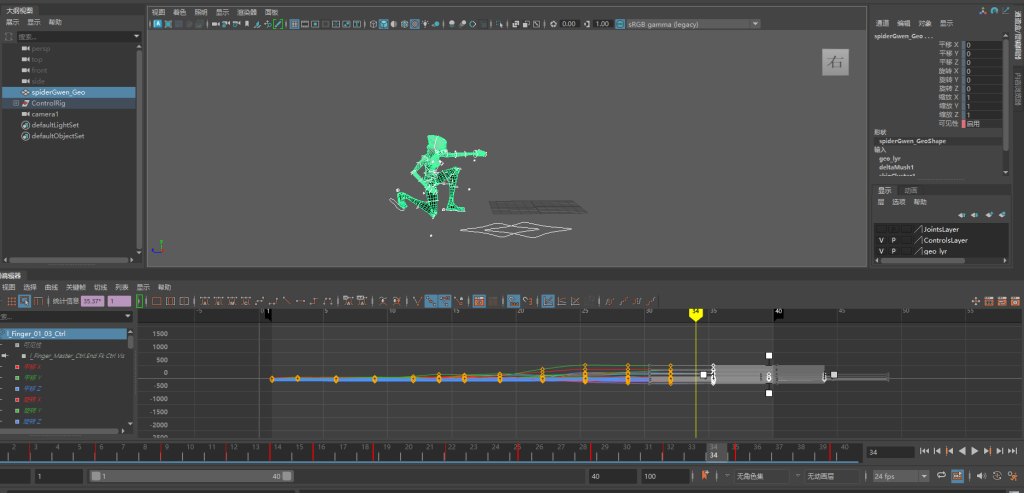1024x493 pixels.
Task: Toggle wireframe display cube icon
Action: [373, 24]
